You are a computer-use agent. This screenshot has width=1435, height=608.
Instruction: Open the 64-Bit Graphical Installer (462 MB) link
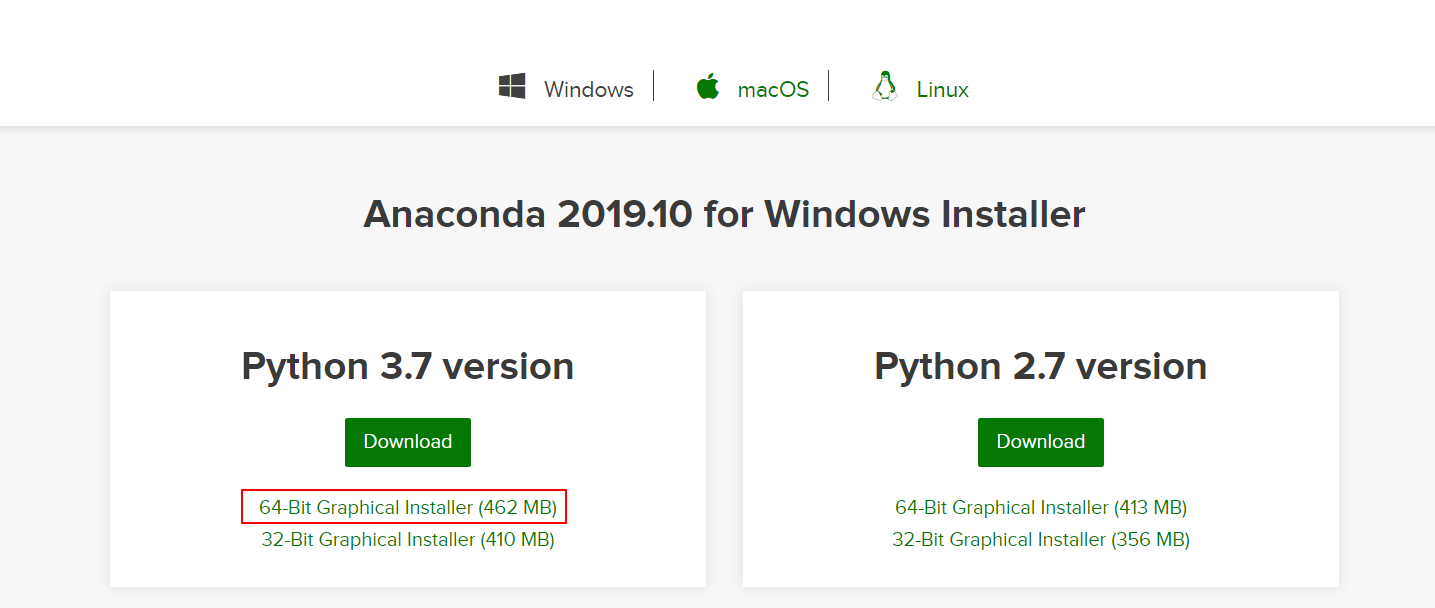[407, 507]
